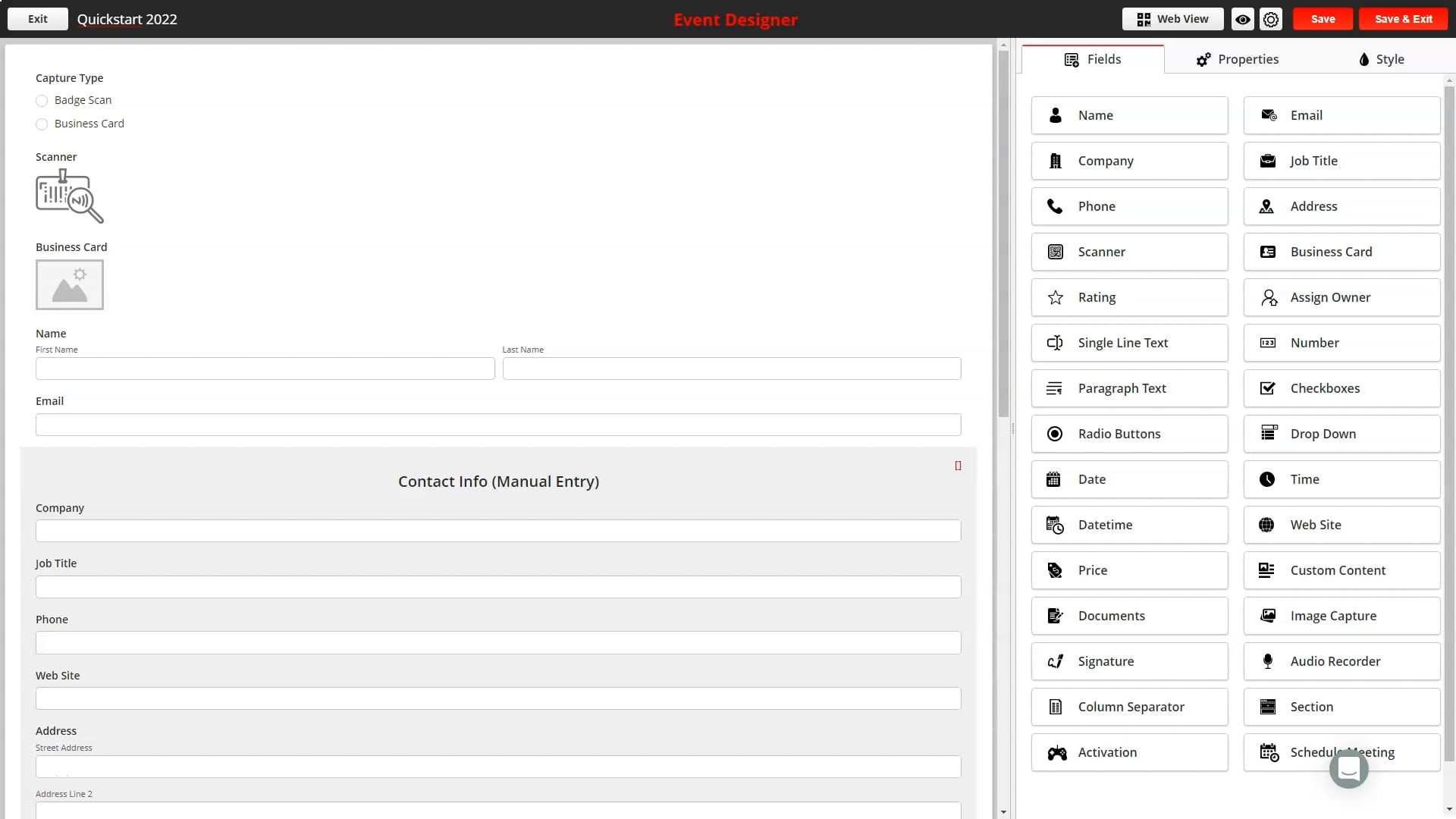Select the Schedule Meeting field icon
The image size is (1456, 819).
coord(1269,752)
